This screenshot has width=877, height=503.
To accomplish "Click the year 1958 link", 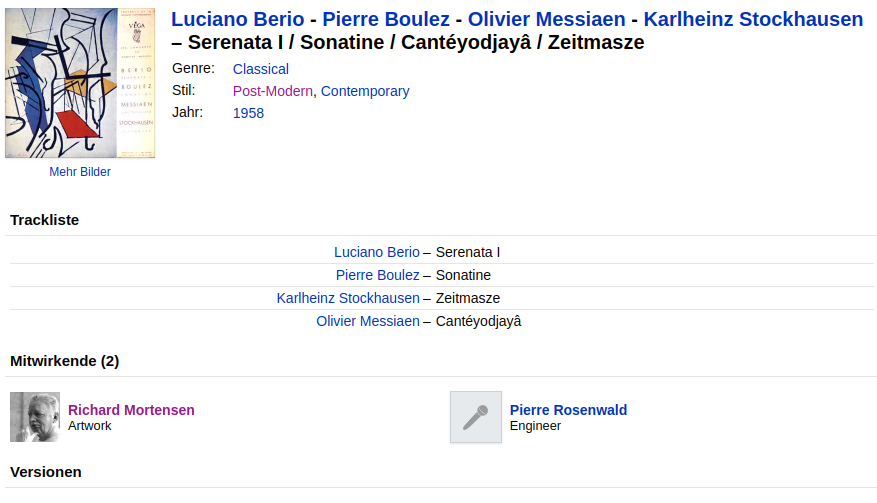I will tap(248, 113).
